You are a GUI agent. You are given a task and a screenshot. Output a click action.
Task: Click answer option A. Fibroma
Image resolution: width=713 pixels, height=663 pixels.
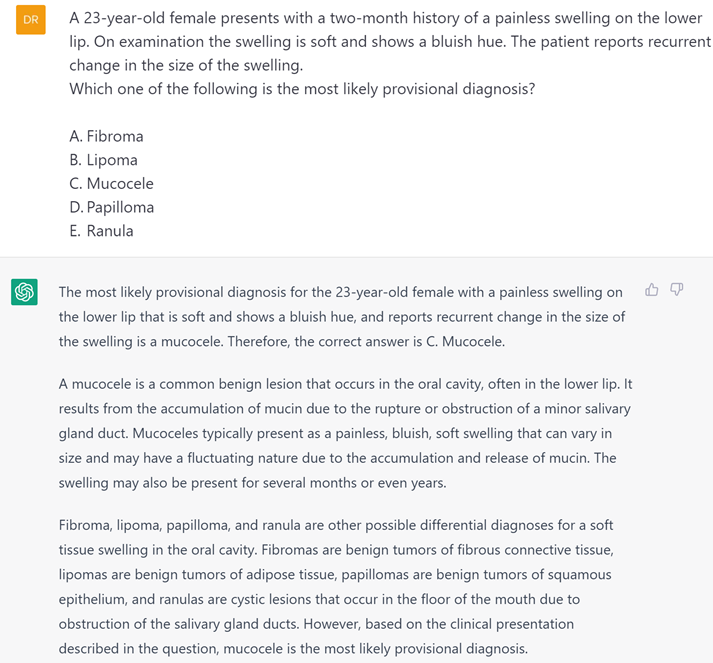click(107, 136)
